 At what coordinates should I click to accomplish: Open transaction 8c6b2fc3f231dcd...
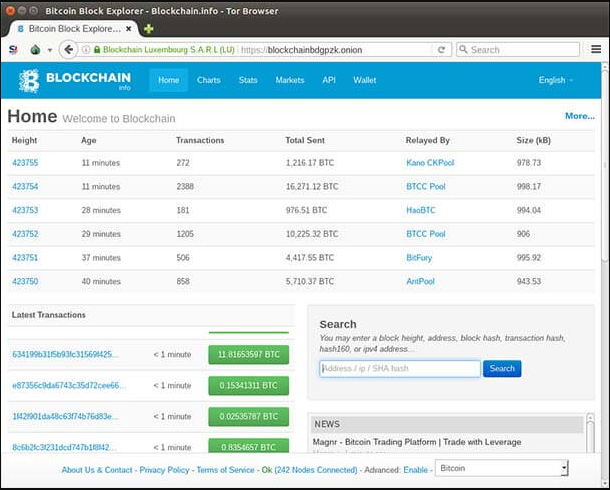point(64,447)
